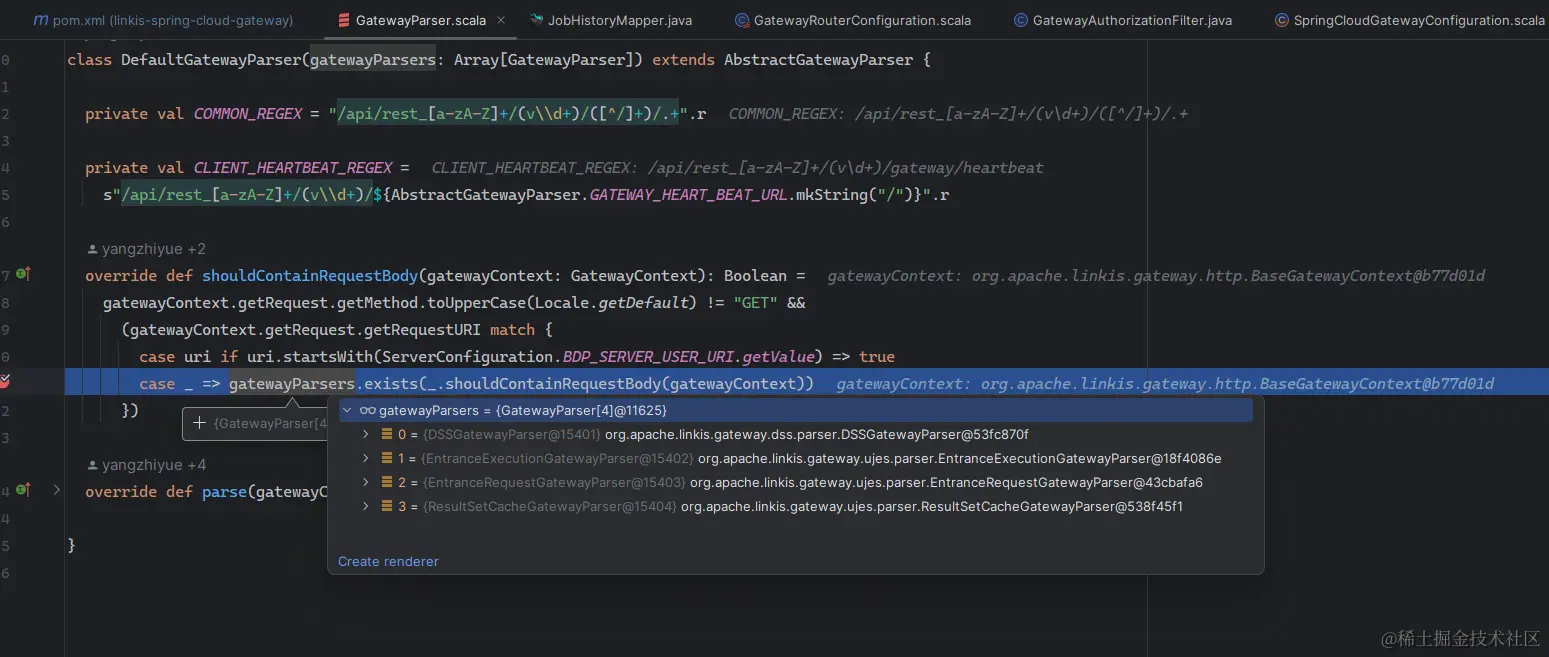
Task: Click the shouldContainRequestBody method name in its definition
Action: pyautogui.click(x=309, y=275)
